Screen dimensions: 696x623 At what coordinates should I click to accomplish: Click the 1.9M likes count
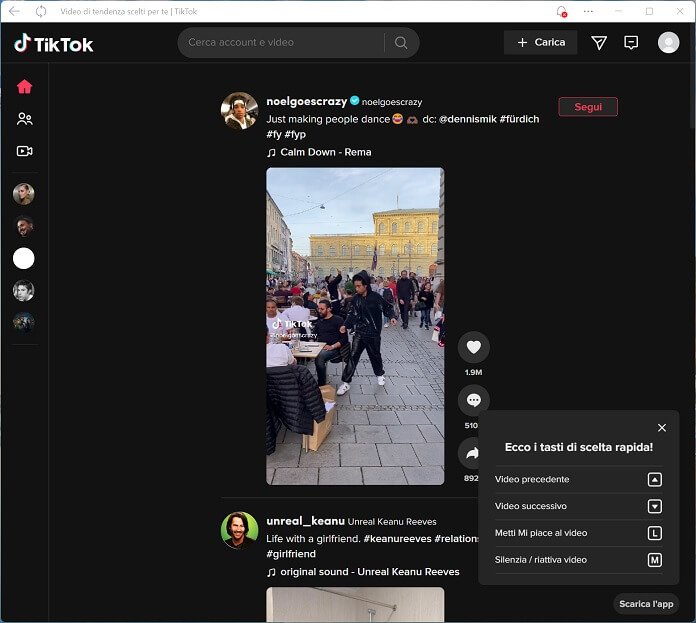pyautogui.click(x=473, y=372)
